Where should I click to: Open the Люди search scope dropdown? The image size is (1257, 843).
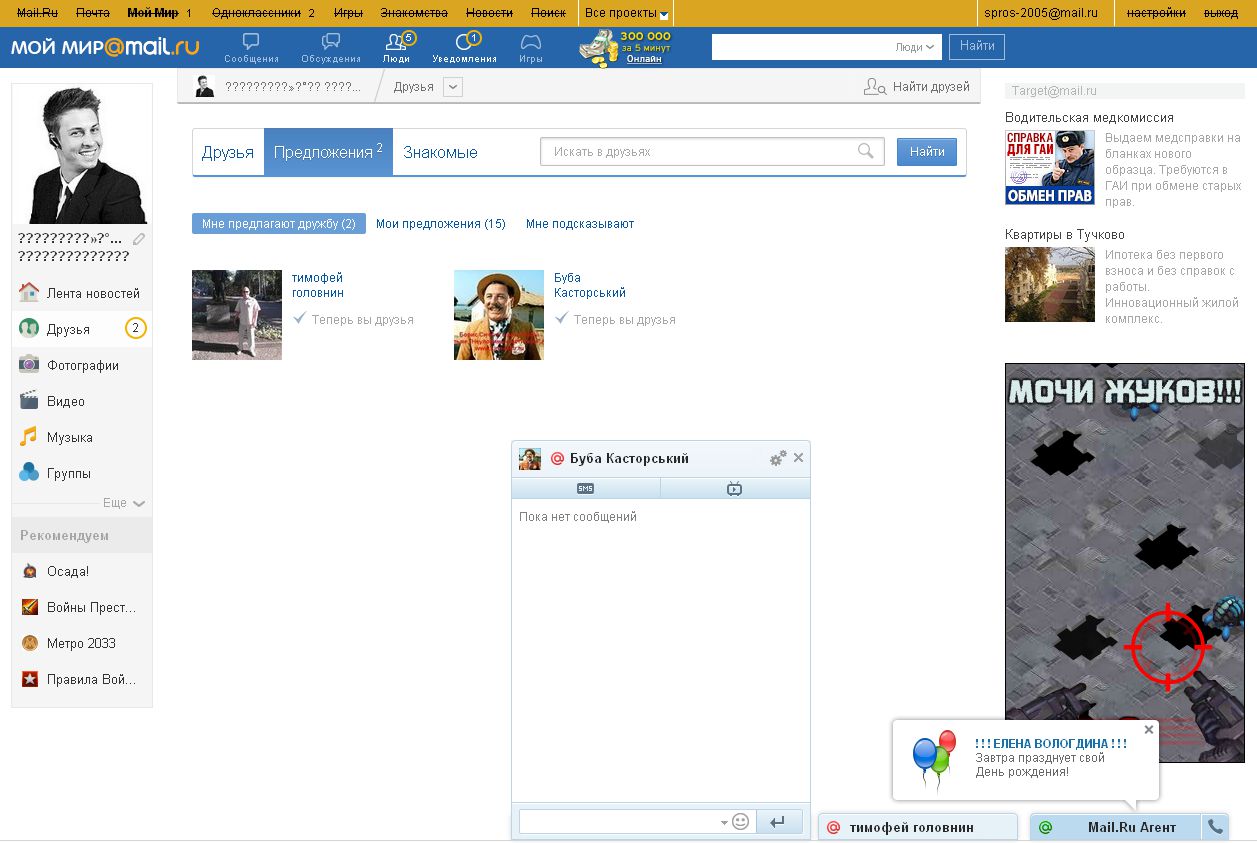915,47
